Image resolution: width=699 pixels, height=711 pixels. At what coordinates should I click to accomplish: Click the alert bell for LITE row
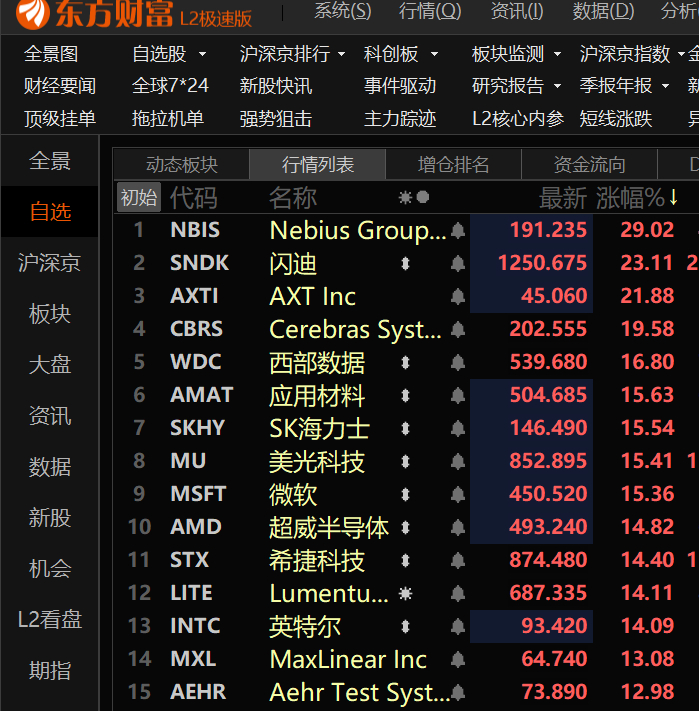458,593
